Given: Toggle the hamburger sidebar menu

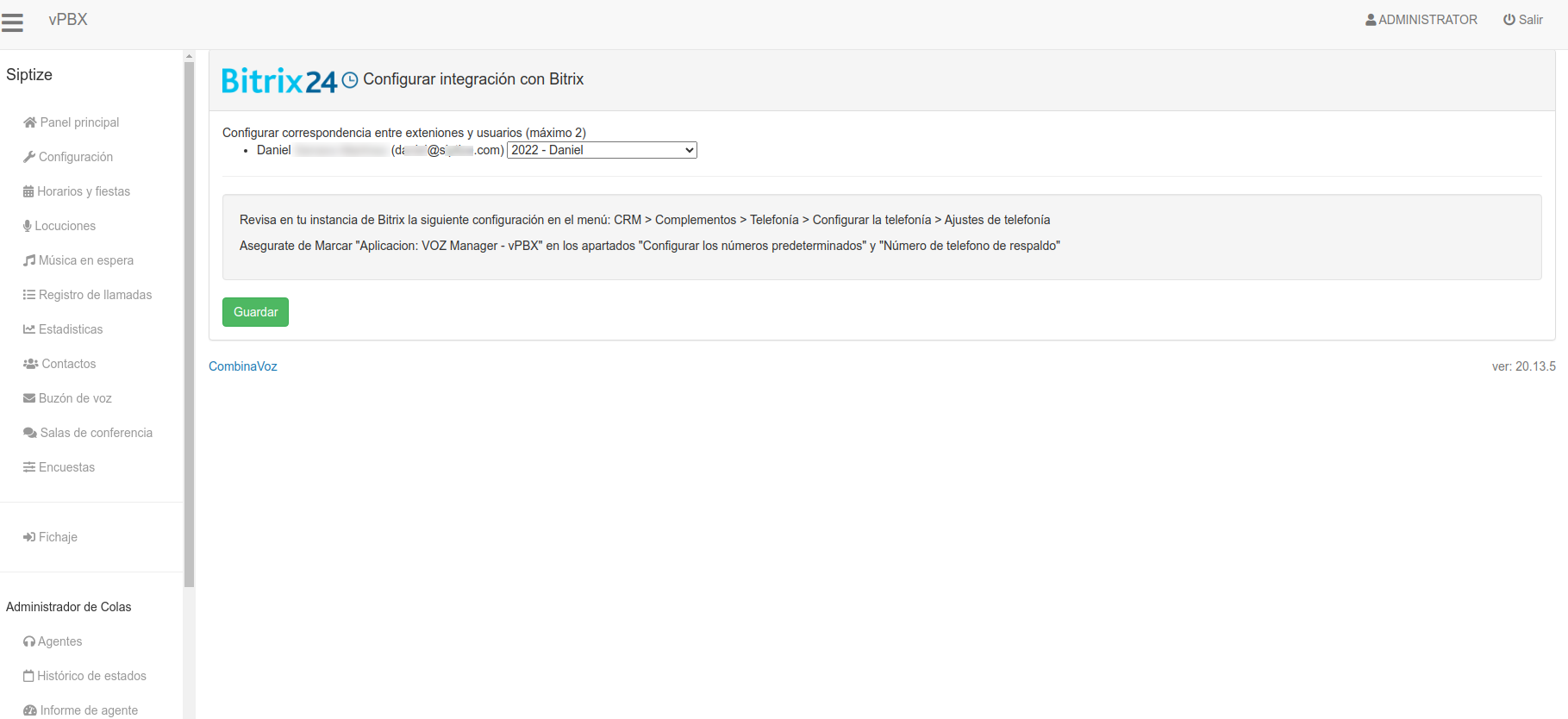Looking at the screenshot, I should tap(12, 22).
